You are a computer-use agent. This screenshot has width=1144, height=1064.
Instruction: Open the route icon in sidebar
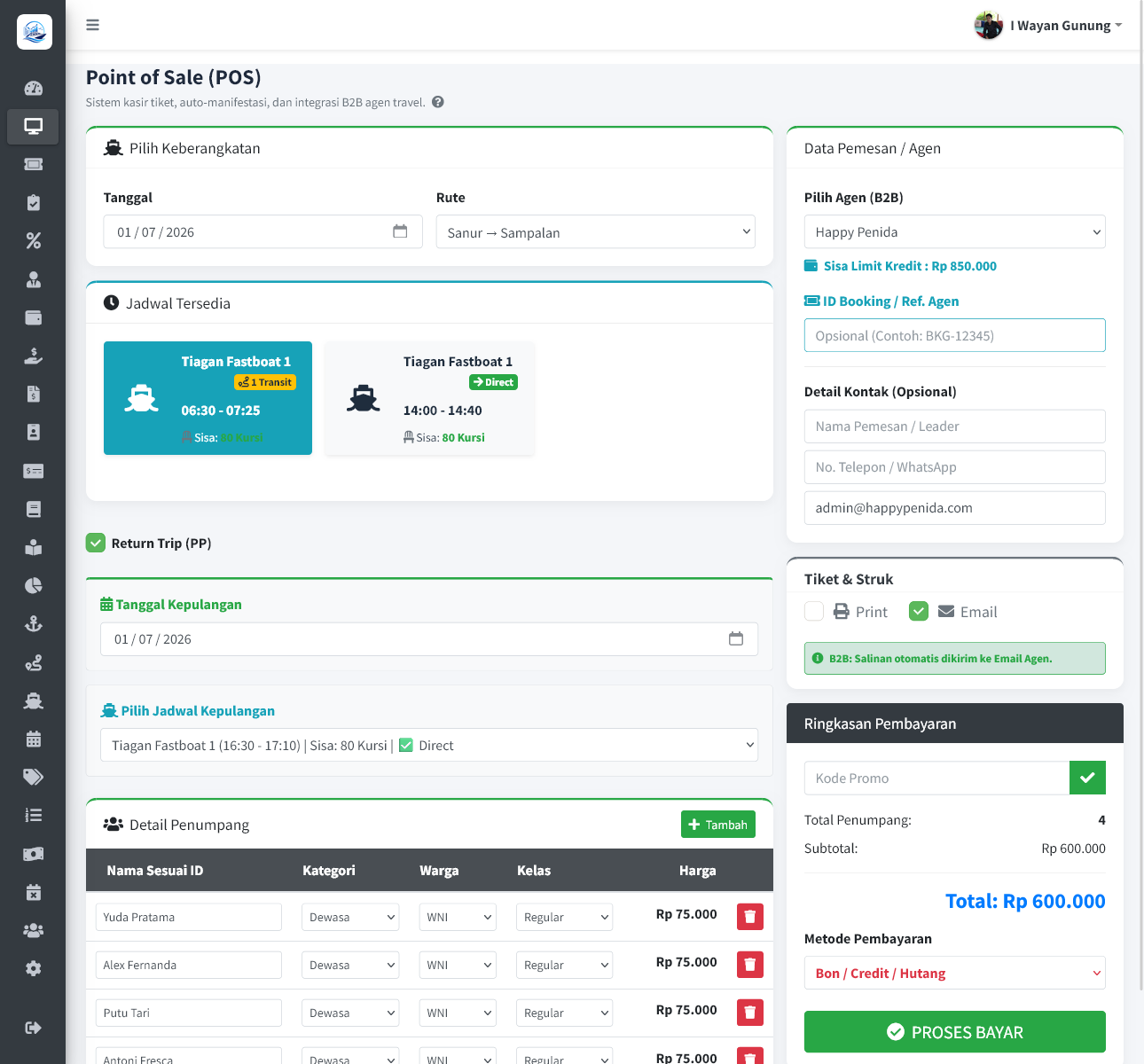(33, 662)
